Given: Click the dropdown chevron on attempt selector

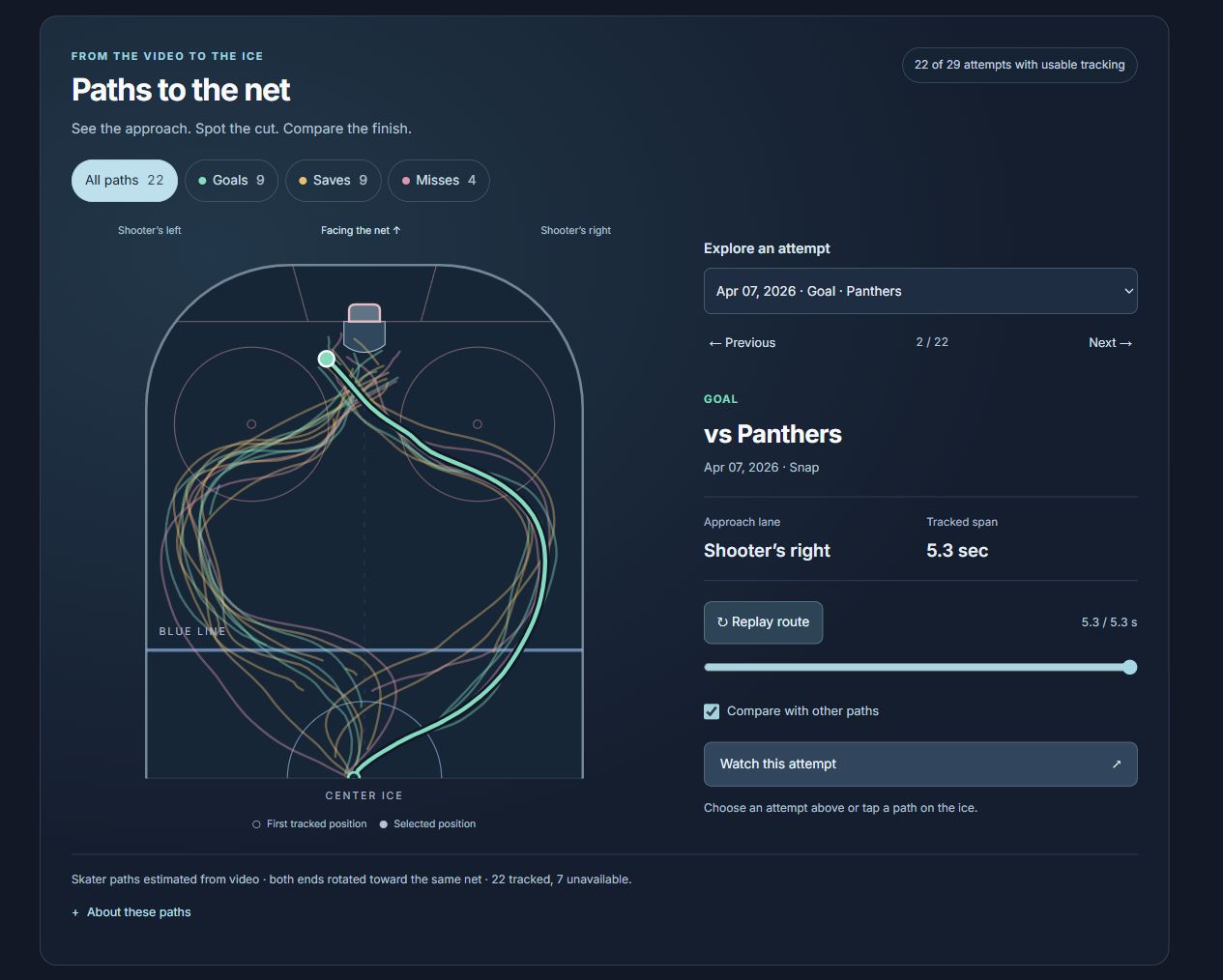Looking at the screenshot, I should [1127, 291].
